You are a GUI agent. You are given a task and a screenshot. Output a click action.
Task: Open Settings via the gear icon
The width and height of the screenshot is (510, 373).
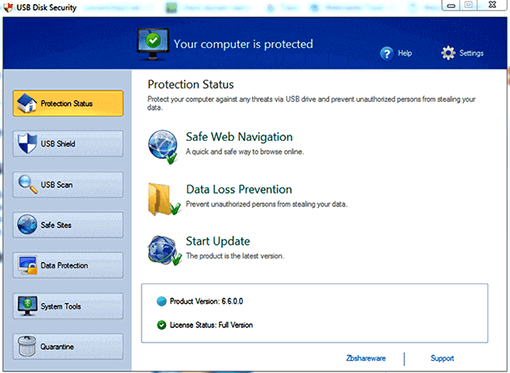coord(448,53)
